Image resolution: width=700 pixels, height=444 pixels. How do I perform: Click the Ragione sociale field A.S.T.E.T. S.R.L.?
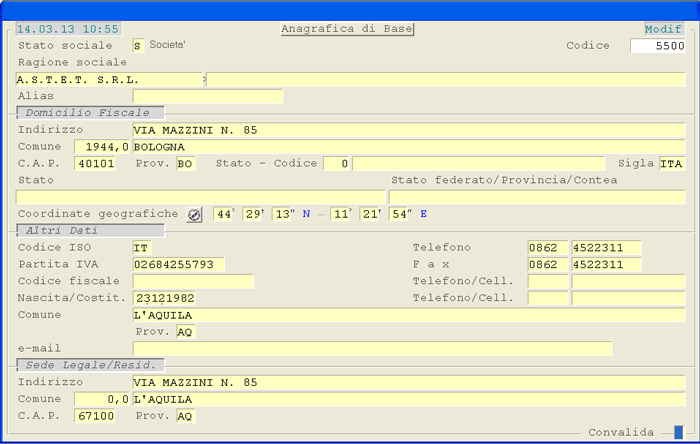point(108,79)
